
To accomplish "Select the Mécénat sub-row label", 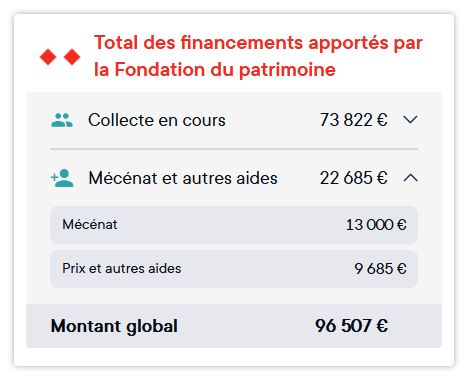I will [x=90, y=224].
